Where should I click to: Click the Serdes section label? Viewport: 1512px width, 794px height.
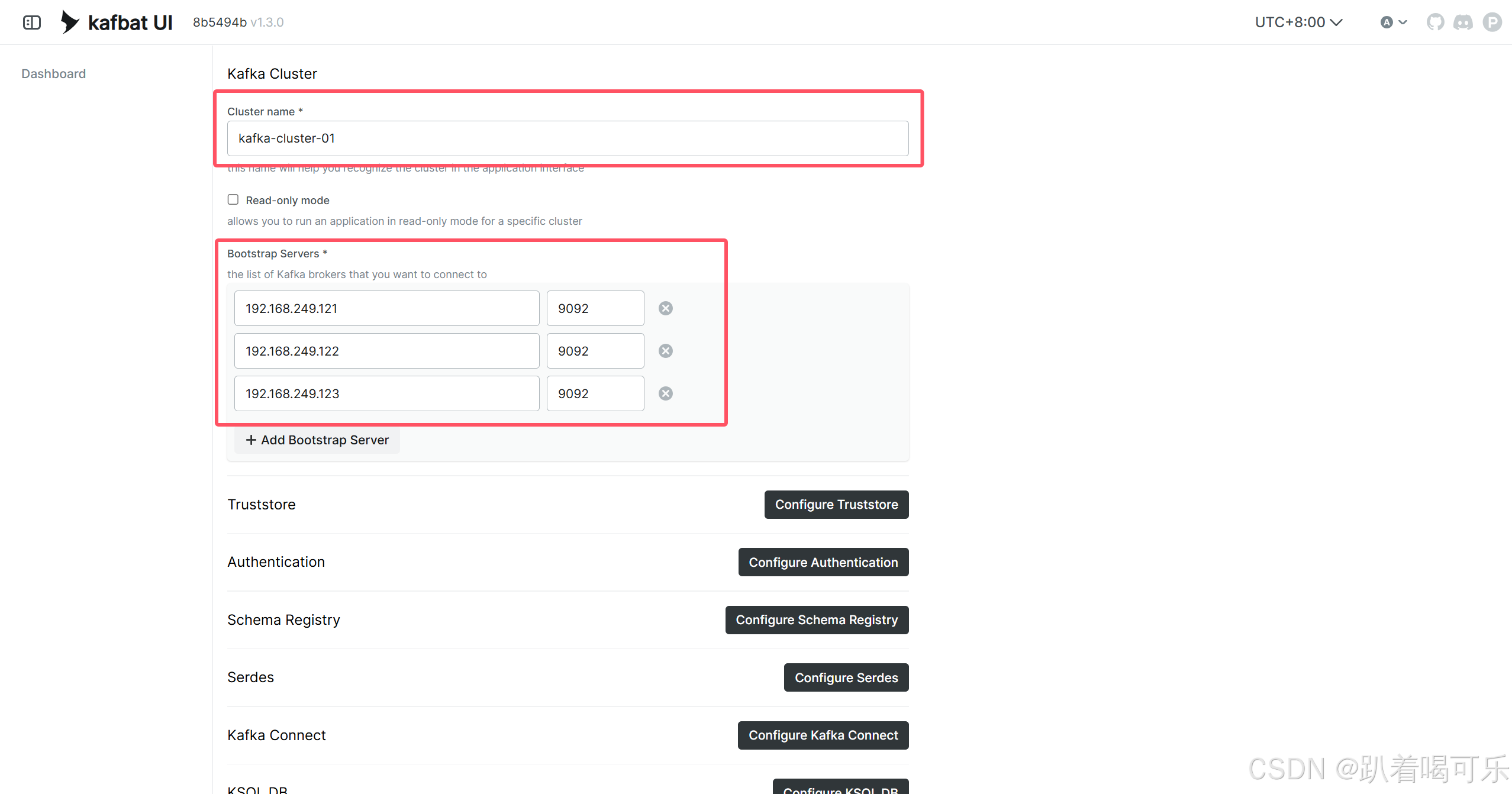tap(251, 677)
